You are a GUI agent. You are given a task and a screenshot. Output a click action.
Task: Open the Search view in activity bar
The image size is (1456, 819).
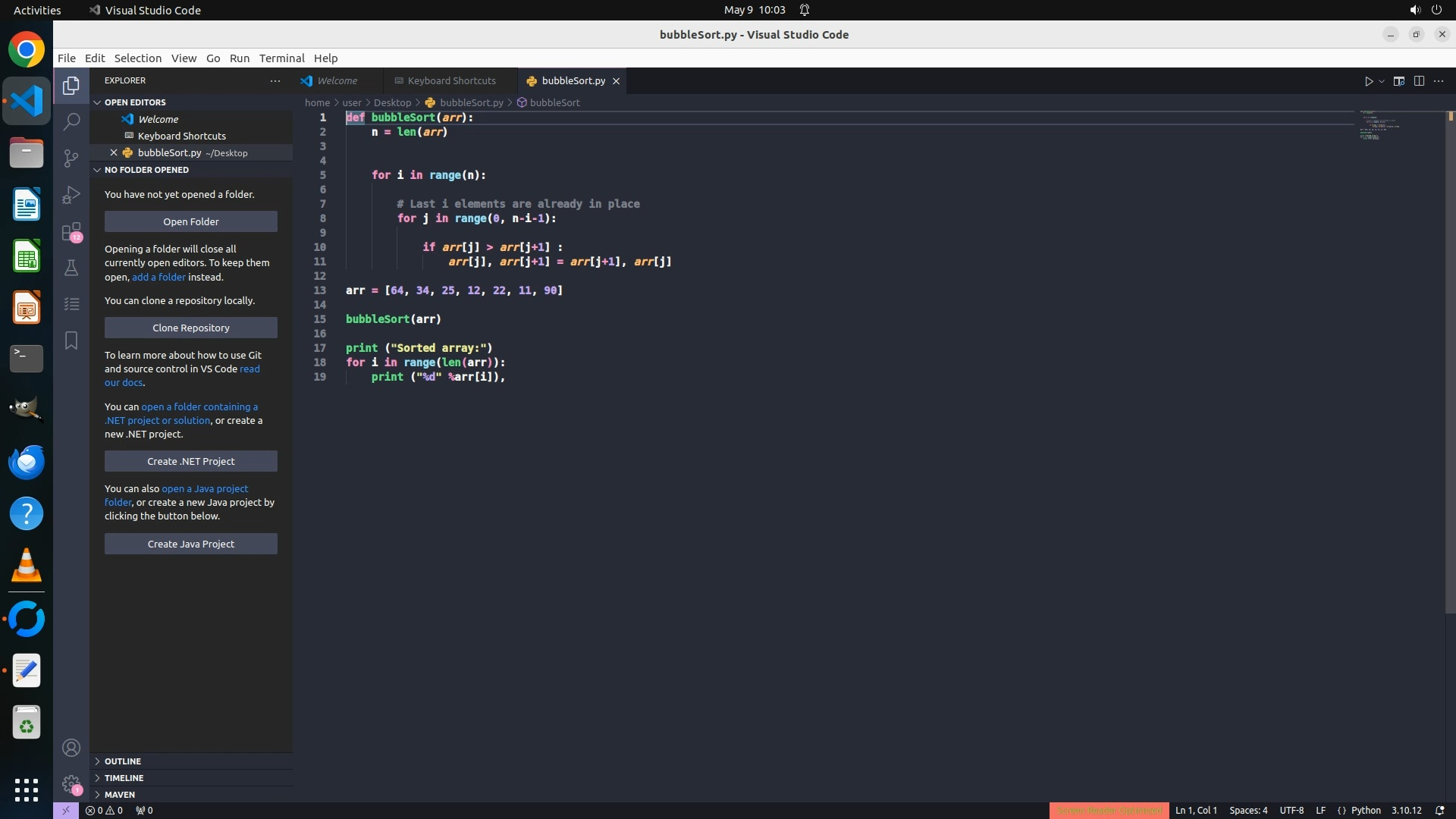tap(71, 121)
